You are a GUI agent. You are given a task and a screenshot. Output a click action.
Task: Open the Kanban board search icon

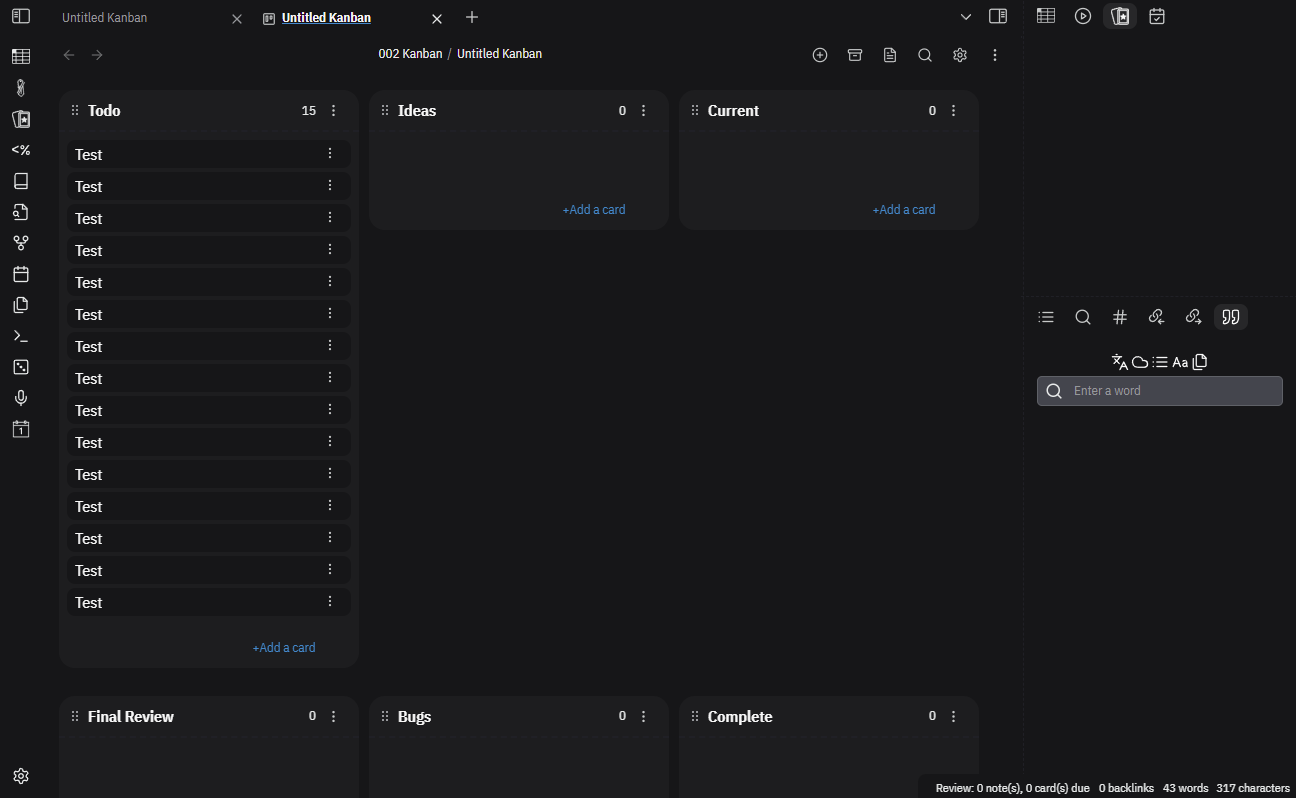(x=925, y=55)
